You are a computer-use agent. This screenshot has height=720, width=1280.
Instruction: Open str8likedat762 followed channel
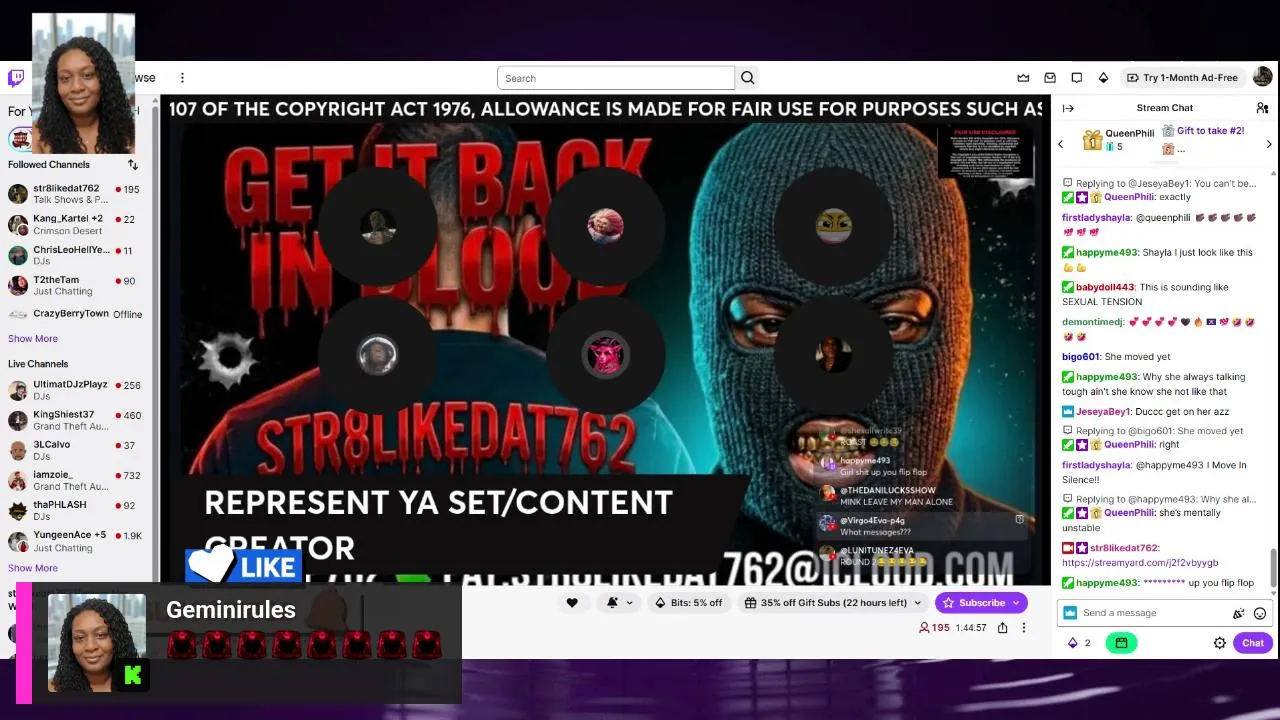pos(76,194)
